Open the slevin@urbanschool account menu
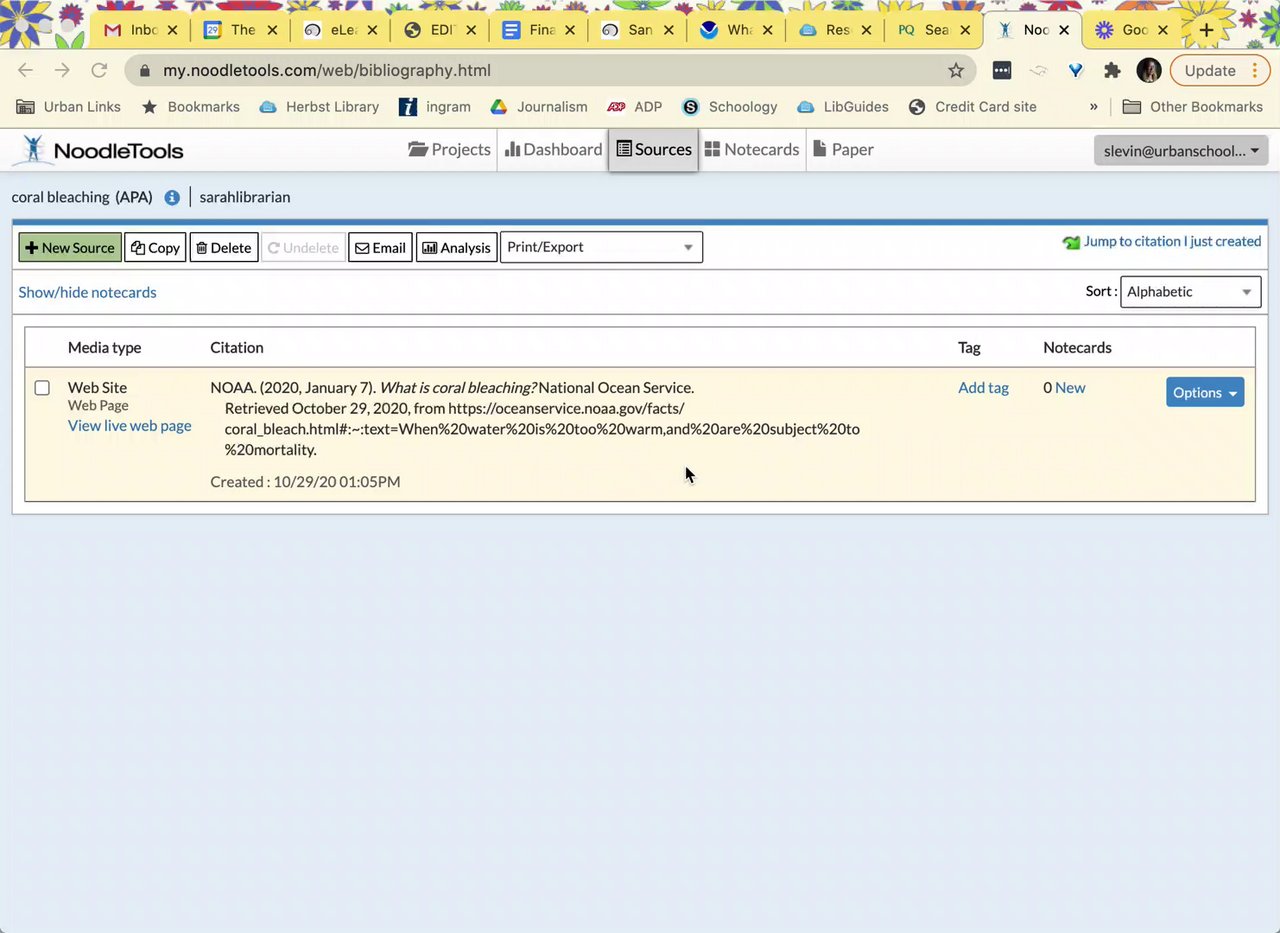The height and width of the screenshot is (933, 1280). tap(1181, 151)
